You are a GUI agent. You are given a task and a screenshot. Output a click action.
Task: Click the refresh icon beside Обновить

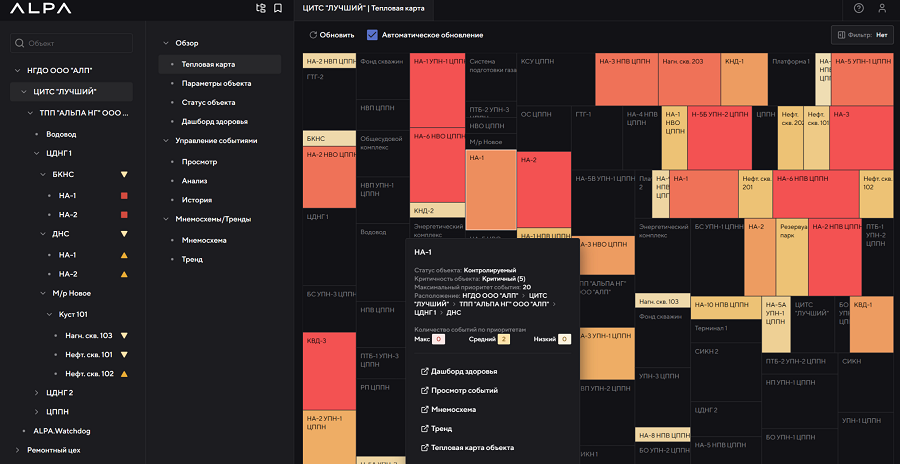coord(313,35)
